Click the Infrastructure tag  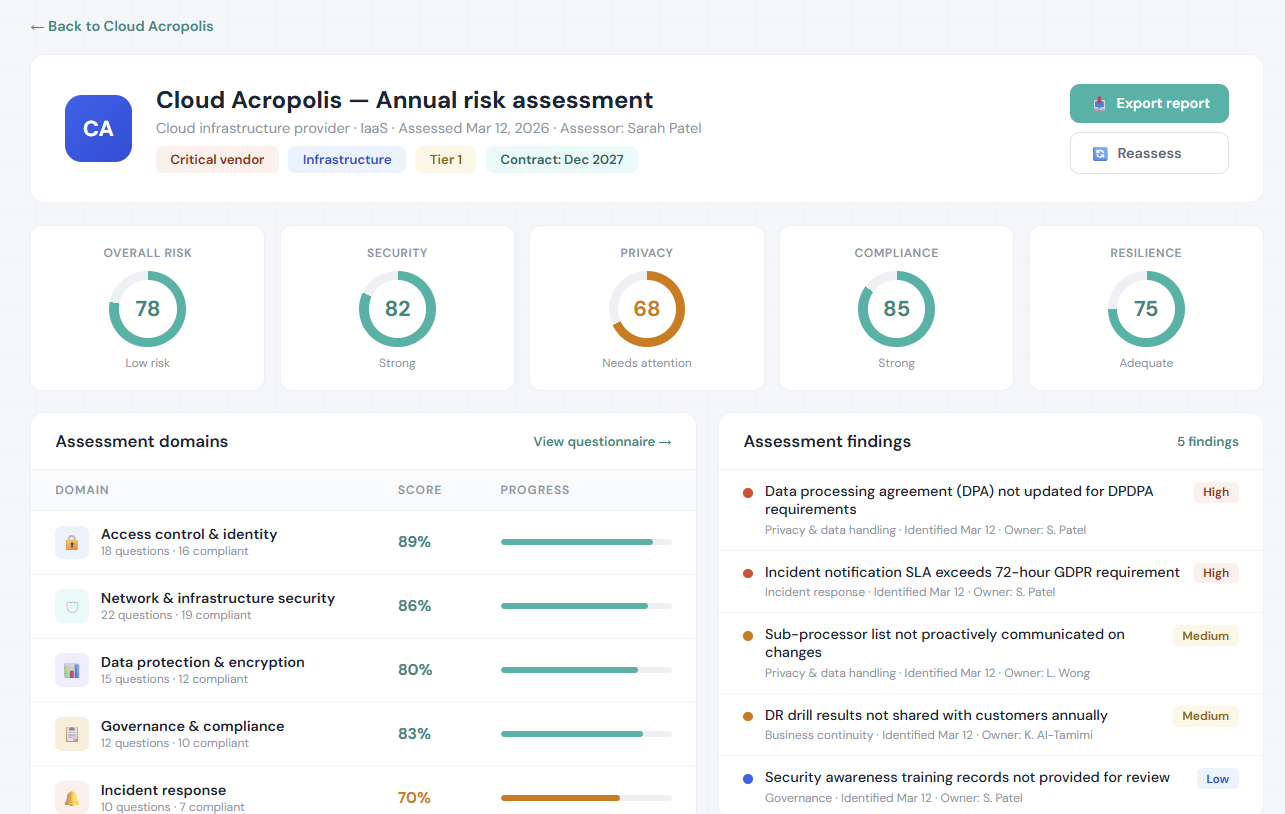pos(347,159)
